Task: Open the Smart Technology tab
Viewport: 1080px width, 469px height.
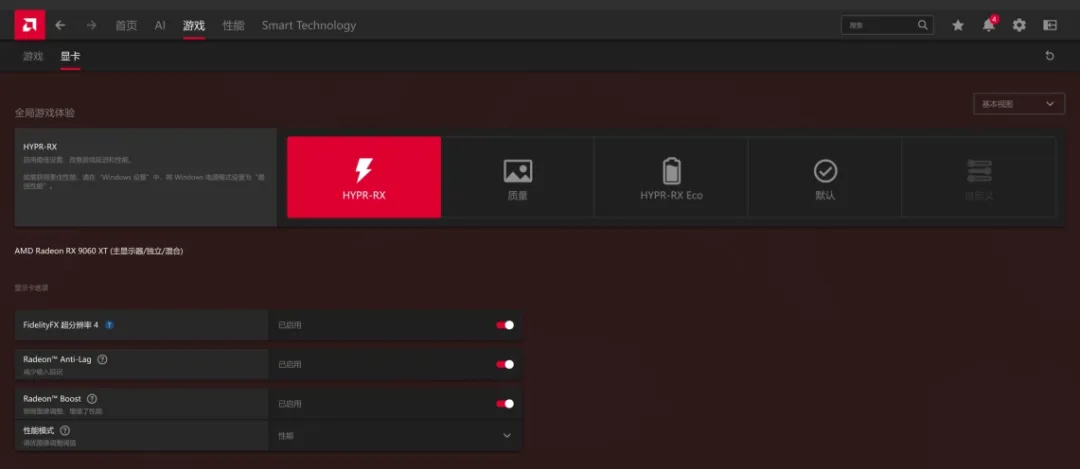Action: (x=309, y=25)
